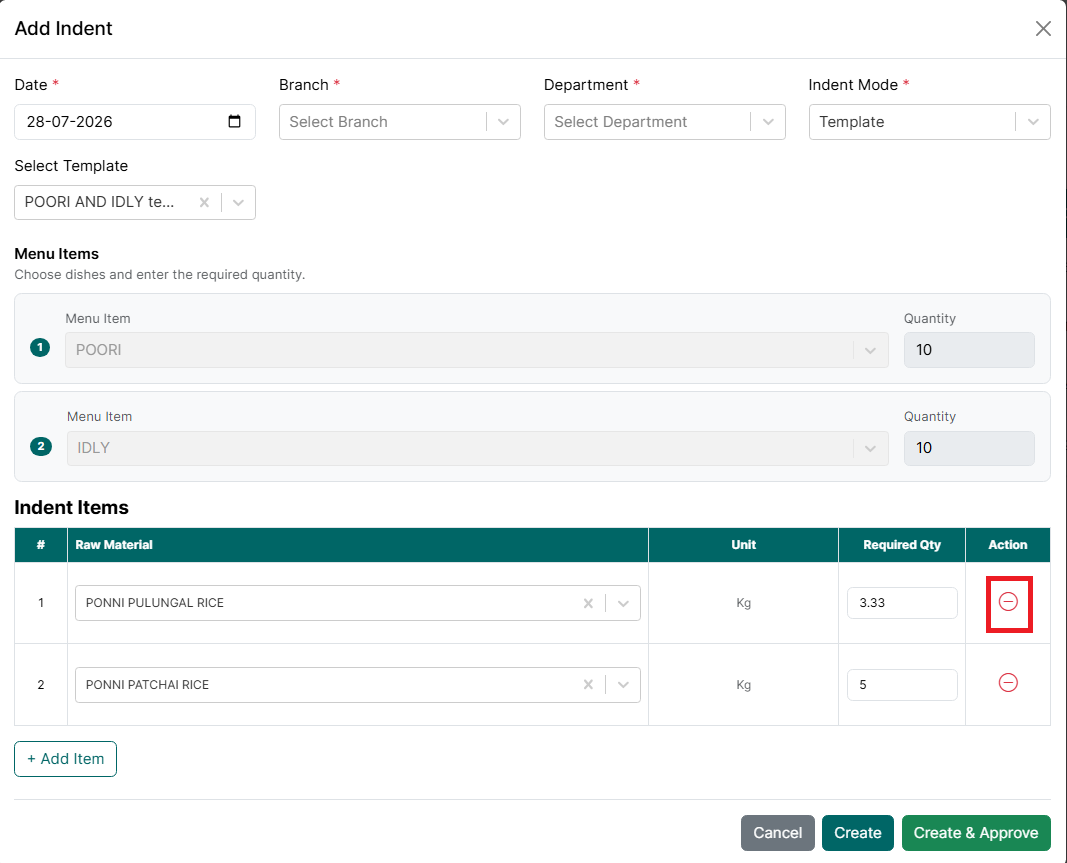Clear the POORI AND IDLY template selection
1067x863 pixels.
point(204,202)
